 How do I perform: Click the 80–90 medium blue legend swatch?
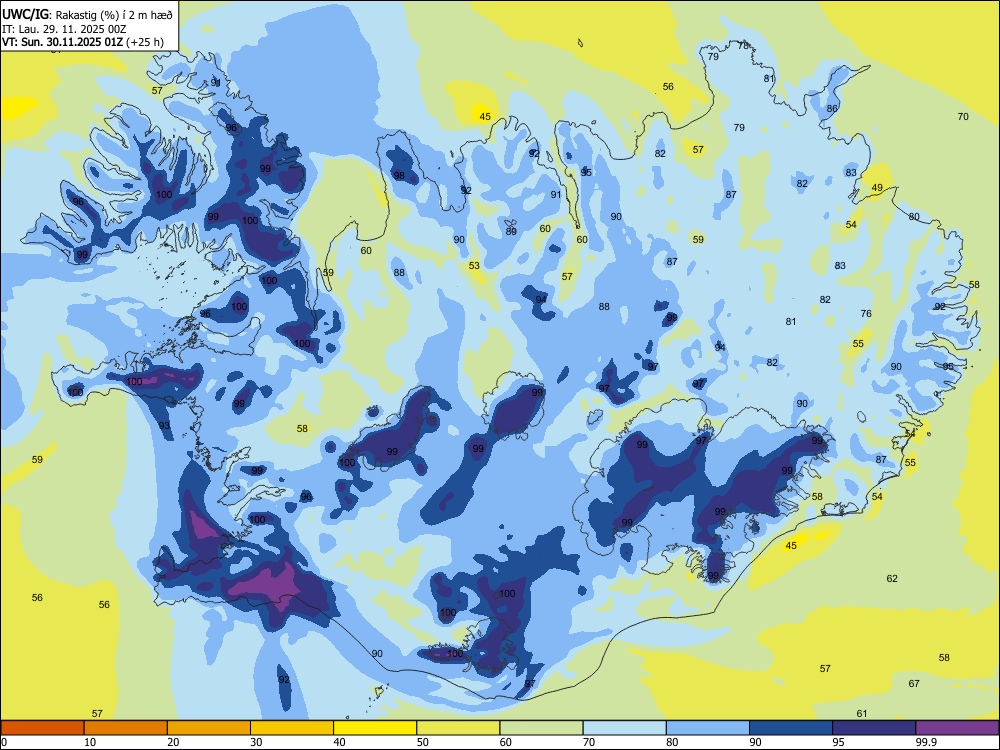pyautogui.click(x=708, y=728)
